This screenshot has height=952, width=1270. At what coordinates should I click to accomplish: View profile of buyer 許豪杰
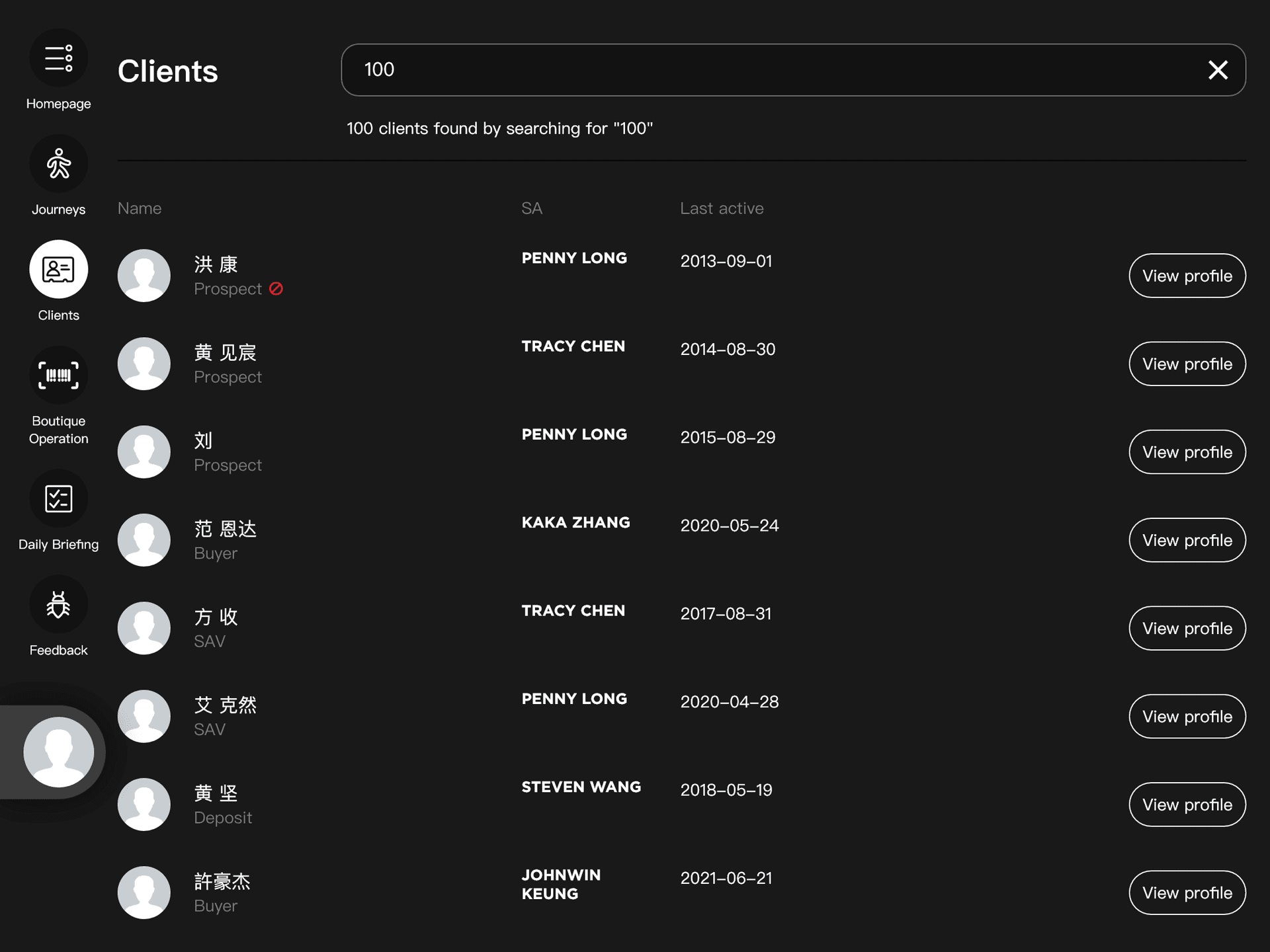pos(1187,892)
